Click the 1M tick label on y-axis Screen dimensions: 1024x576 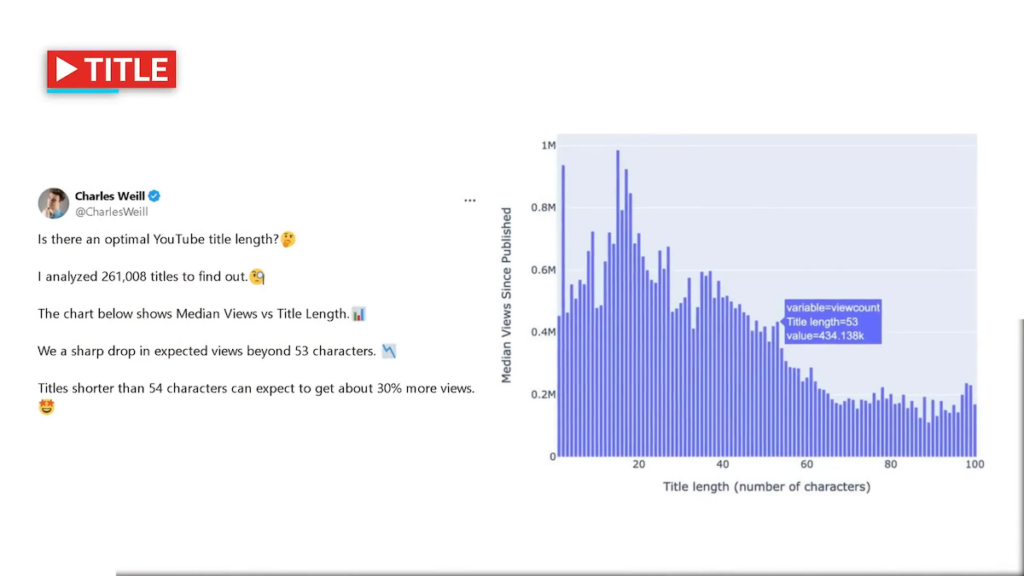click(548, 146)
